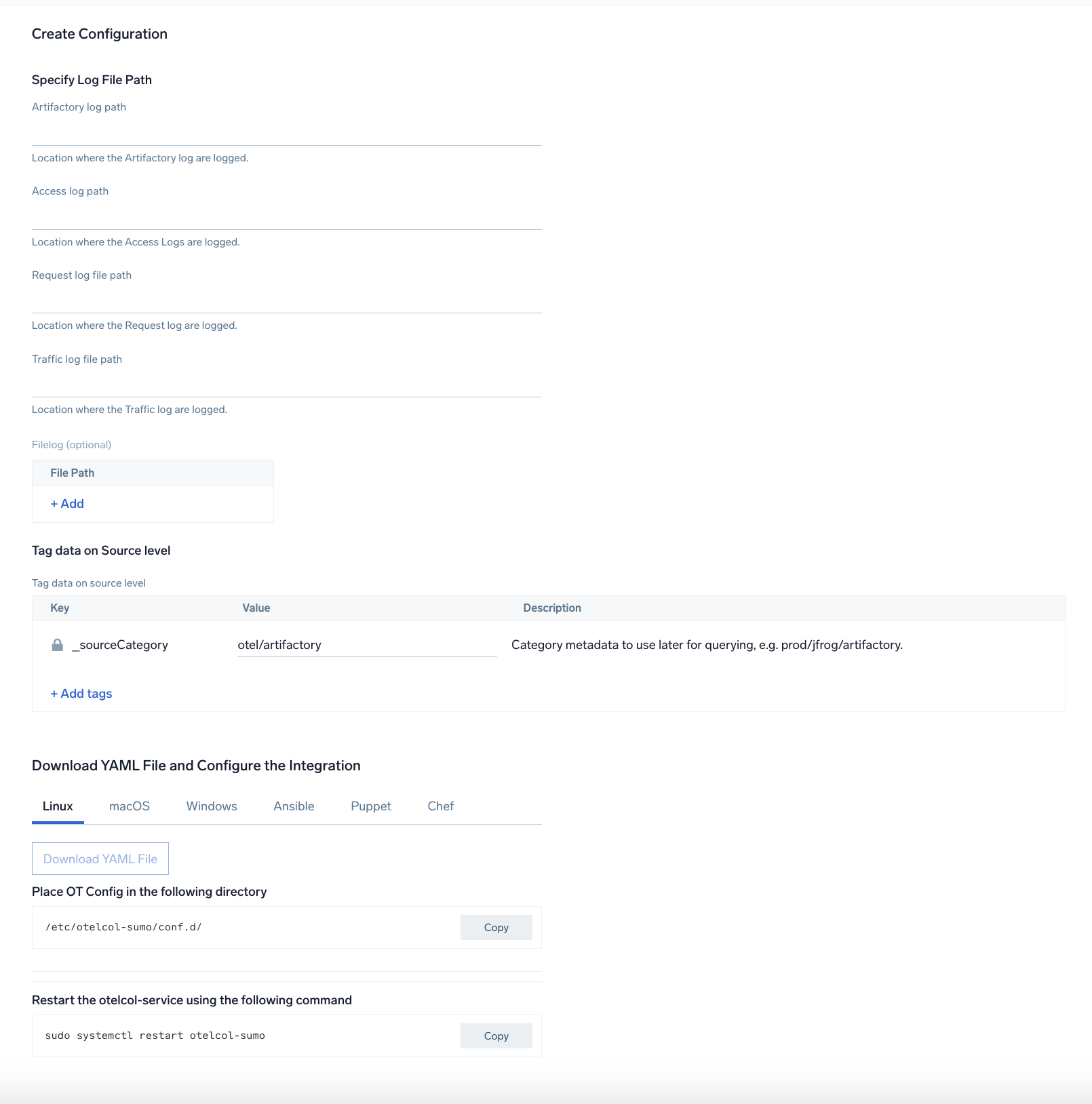Click the Description column header

[x=552, y=608]
